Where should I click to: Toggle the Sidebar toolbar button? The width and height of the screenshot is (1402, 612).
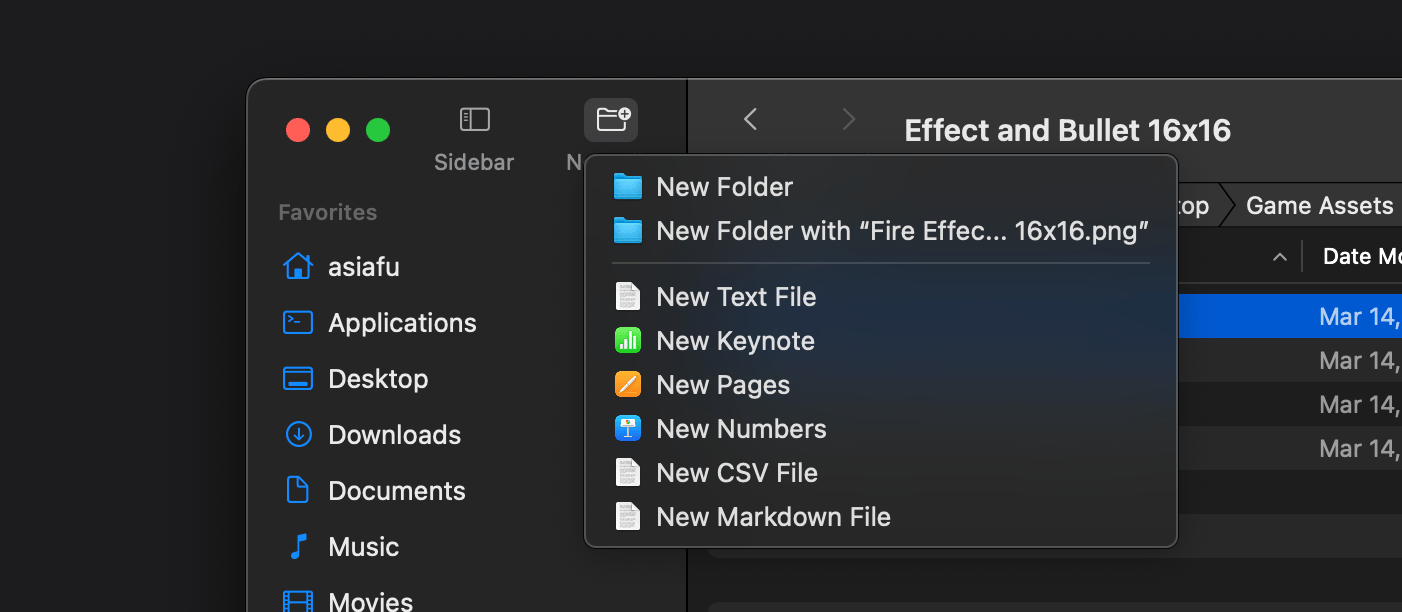tap(474, 120)
